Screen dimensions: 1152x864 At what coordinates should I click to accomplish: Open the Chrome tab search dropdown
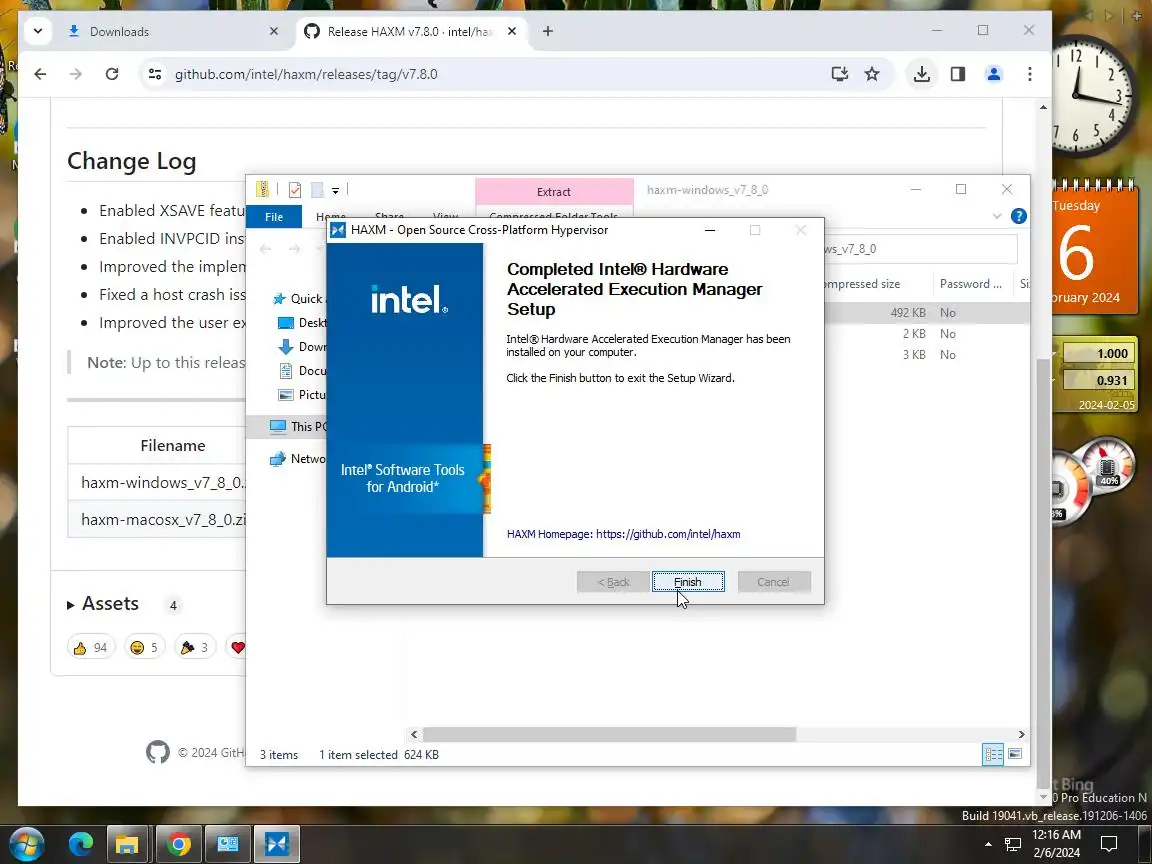tap(38, 31)
